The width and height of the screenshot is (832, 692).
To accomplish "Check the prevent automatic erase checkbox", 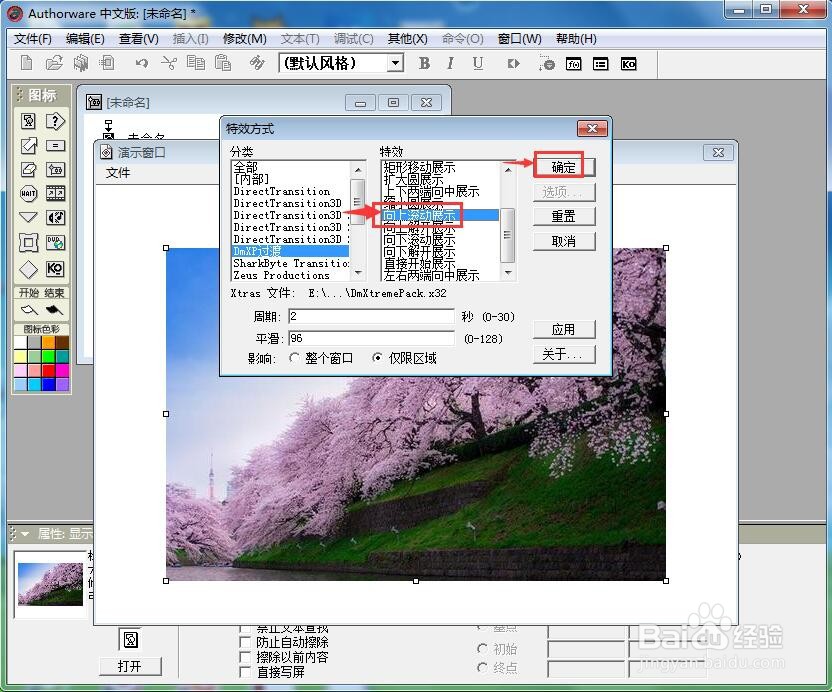I will tap(245, 642).
